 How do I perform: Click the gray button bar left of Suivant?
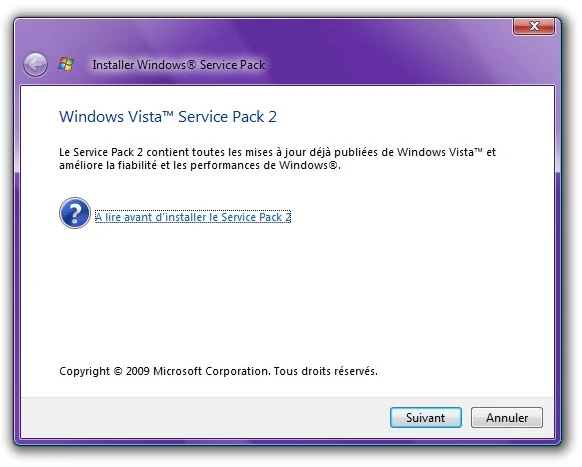tap(204, 418)
